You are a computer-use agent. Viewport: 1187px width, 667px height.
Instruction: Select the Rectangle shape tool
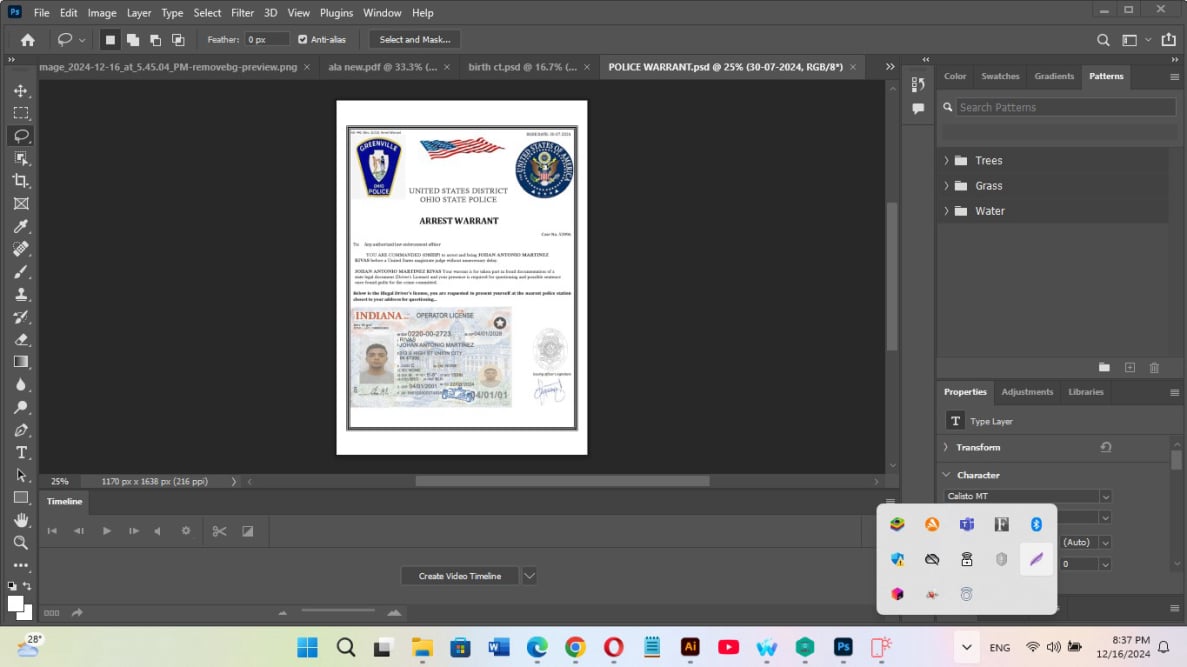(x=20, y=497)
